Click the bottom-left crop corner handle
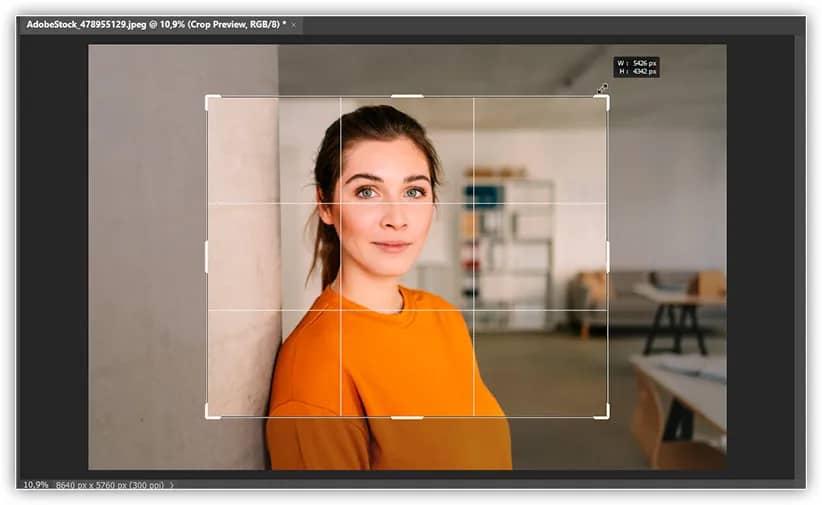This screenshot has height=505, width=822. click(208, 415)
